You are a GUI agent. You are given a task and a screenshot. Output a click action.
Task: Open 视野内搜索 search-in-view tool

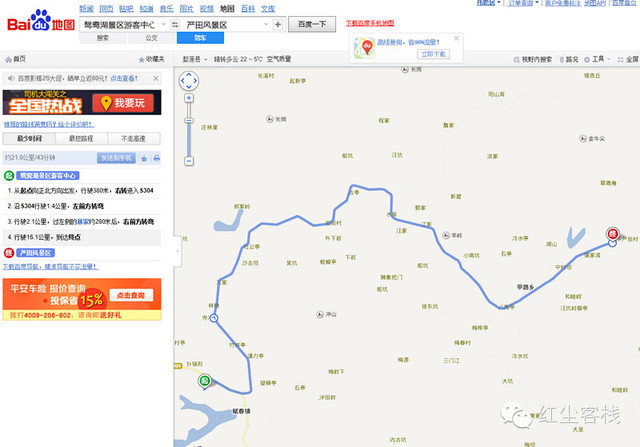[x=533, y=60]
